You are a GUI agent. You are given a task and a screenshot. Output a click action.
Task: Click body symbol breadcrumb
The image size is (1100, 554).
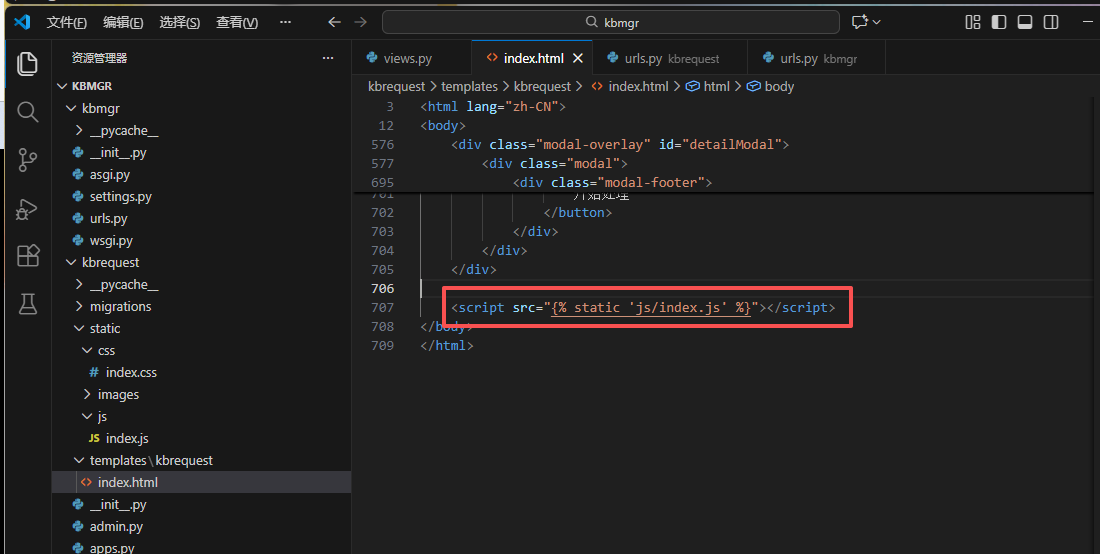point(770,86)
